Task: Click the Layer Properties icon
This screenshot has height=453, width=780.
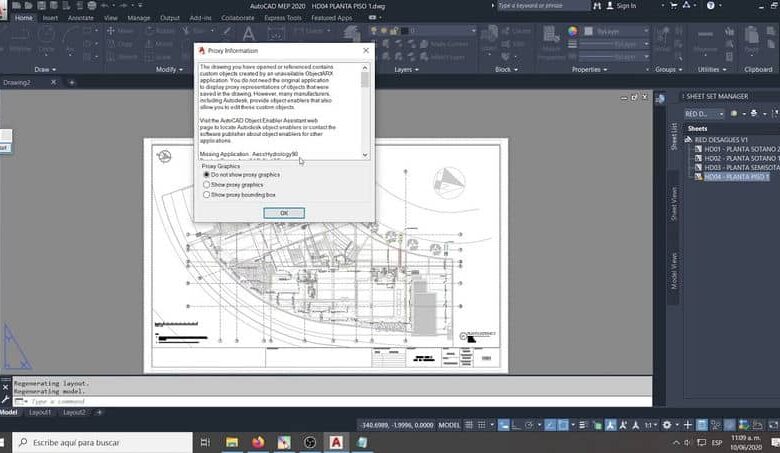Action: 352,34
